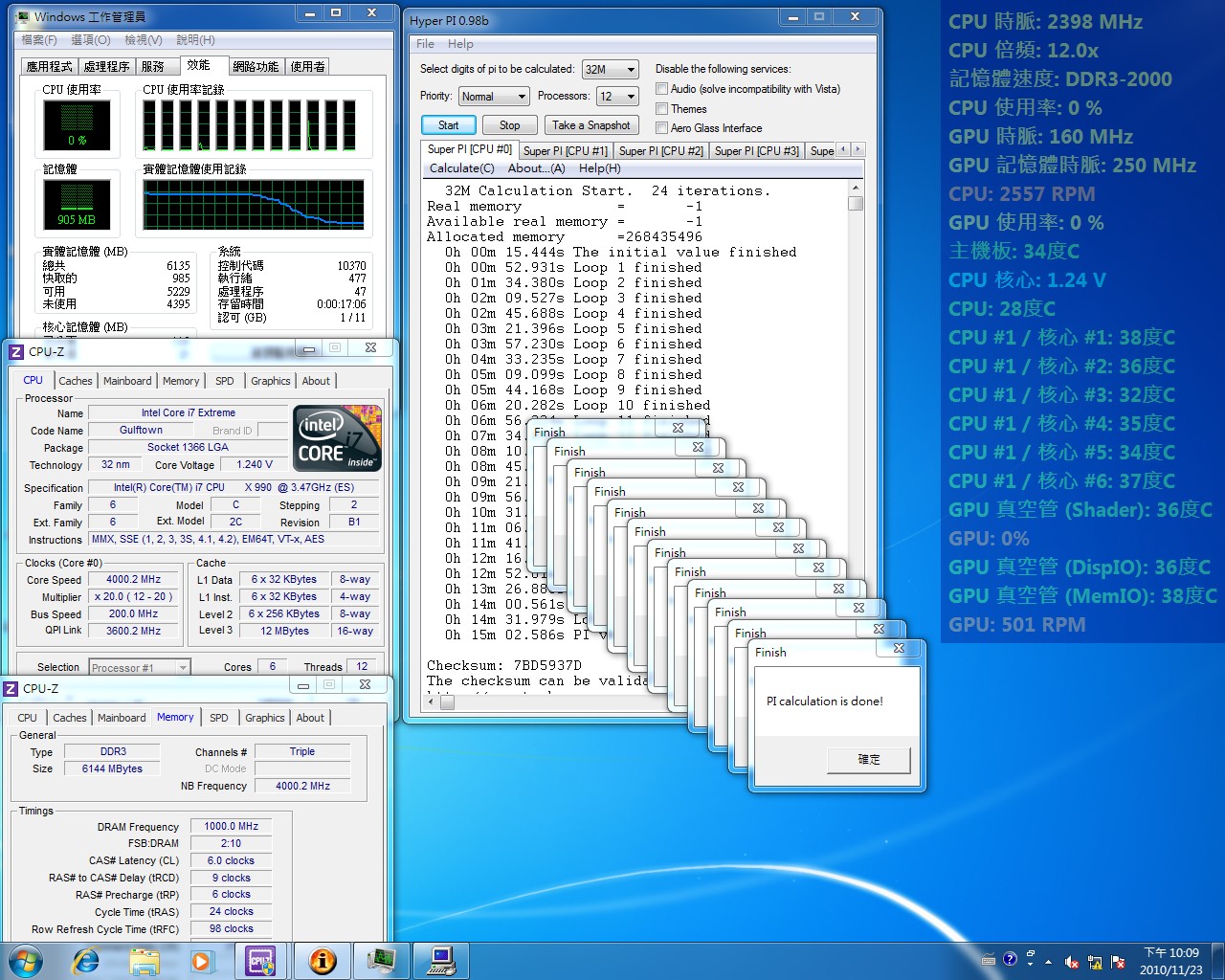Switch to Super PI [CPU #1] tab
The height and width of the screenshot is (980, 1225).
pos(566,151)
